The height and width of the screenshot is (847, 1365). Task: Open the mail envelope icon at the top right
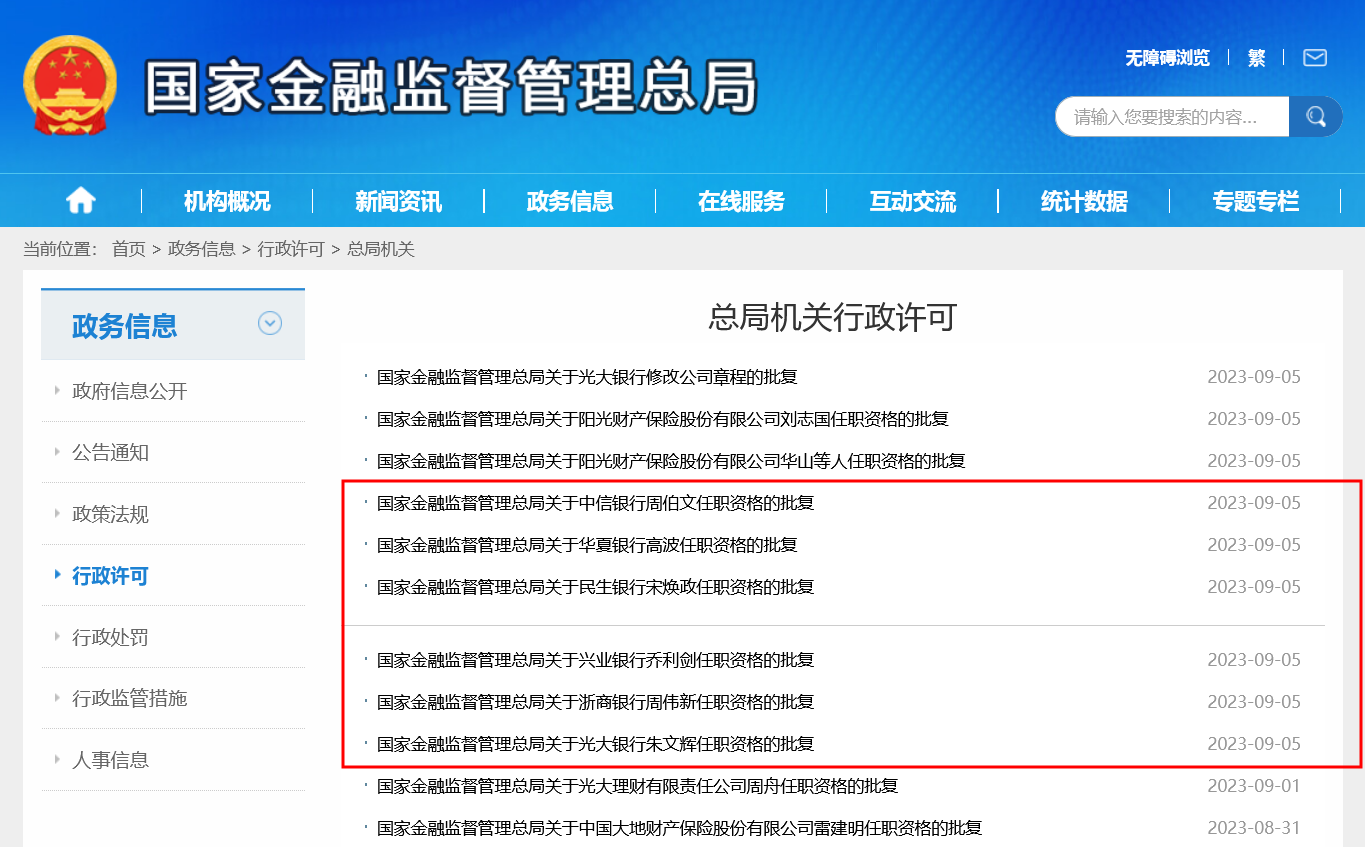point(1315,58)
